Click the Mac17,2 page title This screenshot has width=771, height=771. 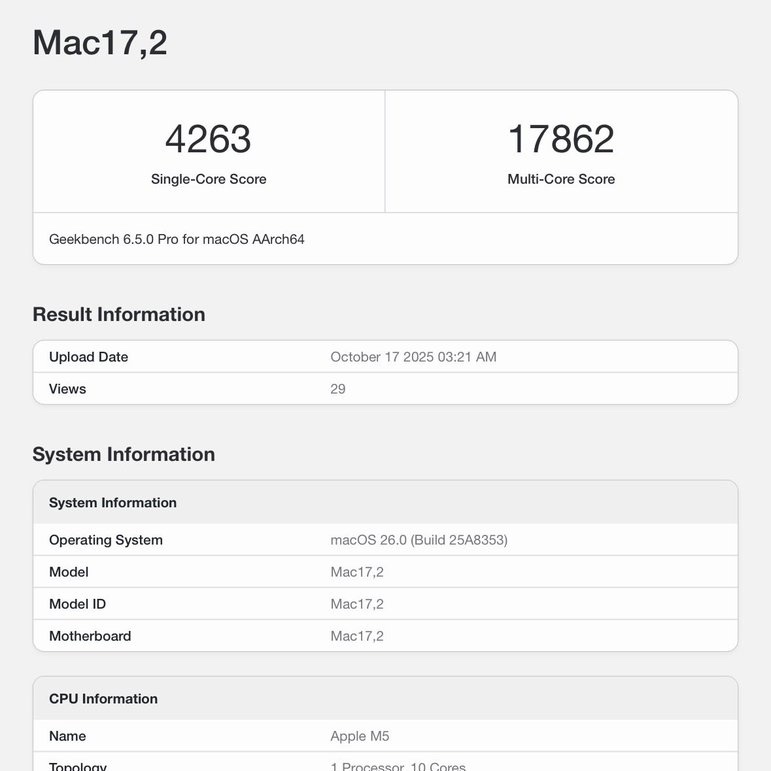[x=100, y=43]
